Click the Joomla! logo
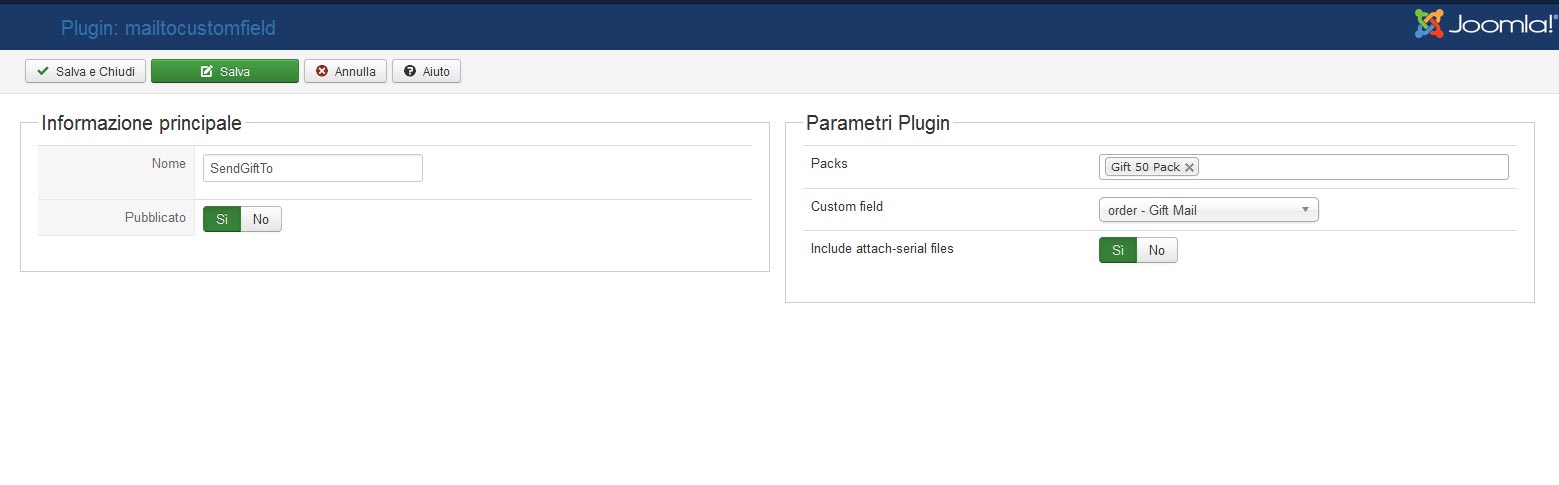1559x485 pixels. coord(1484,24)
